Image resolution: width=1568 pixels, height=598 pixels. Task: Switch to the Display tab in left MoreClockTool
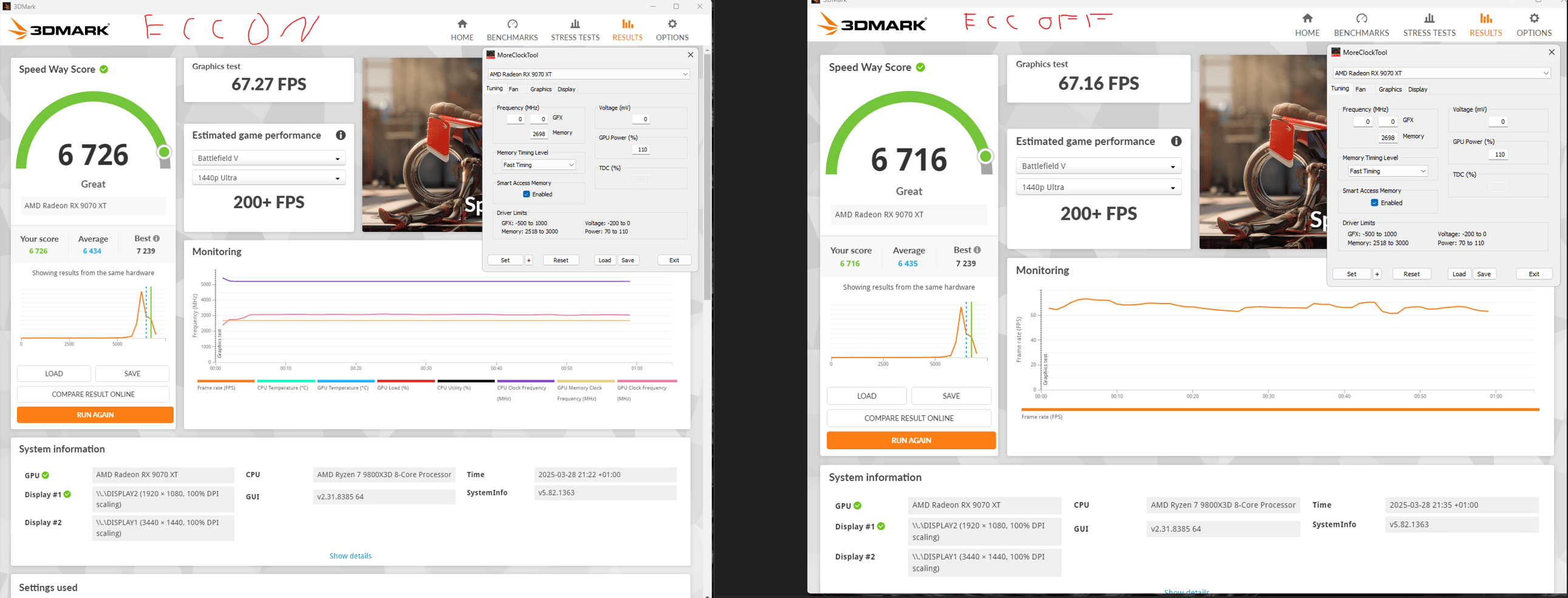click(x=566, y=89)
